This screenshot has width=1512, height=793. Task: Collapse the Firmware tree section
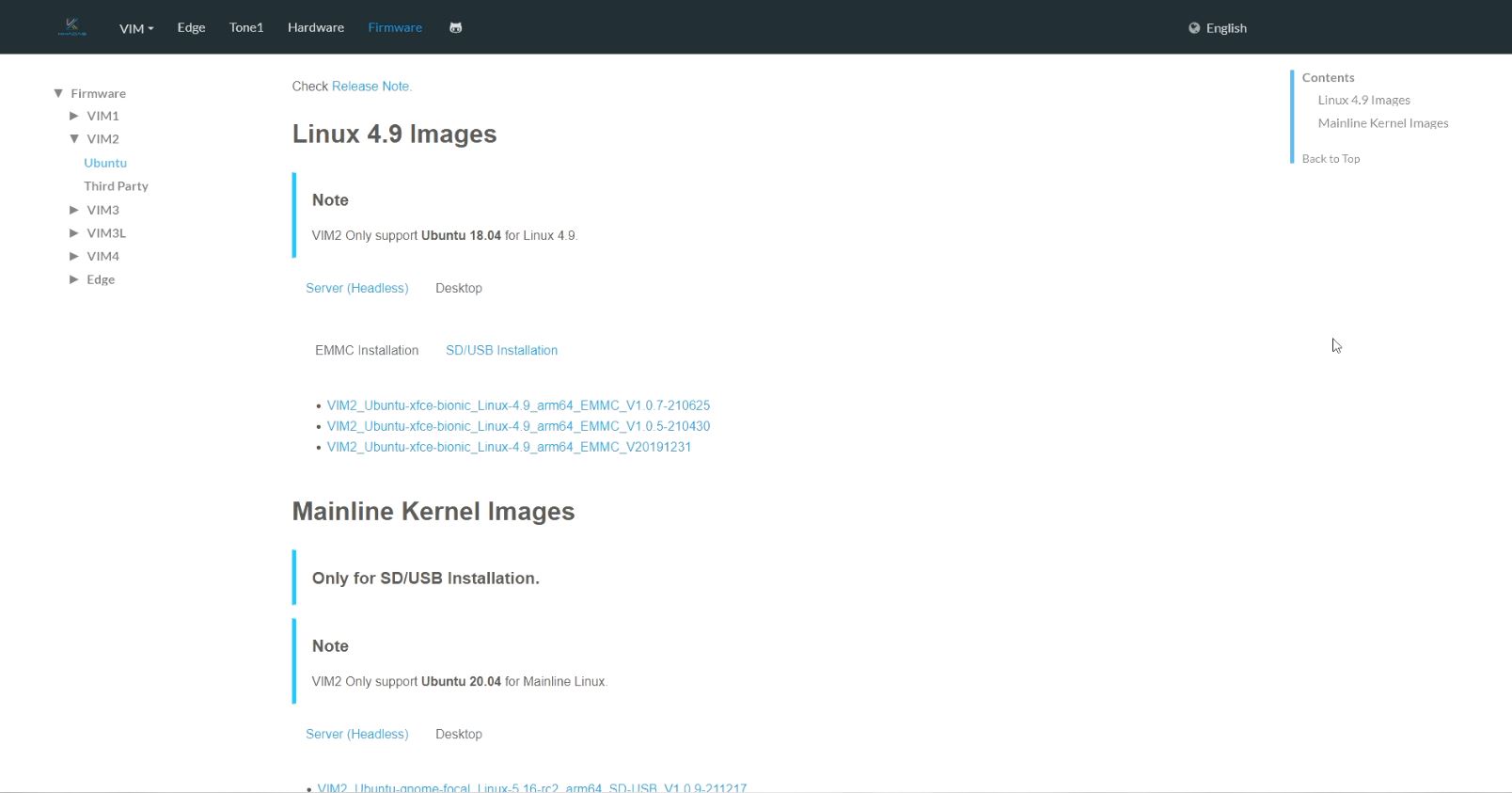coord(58,93)
